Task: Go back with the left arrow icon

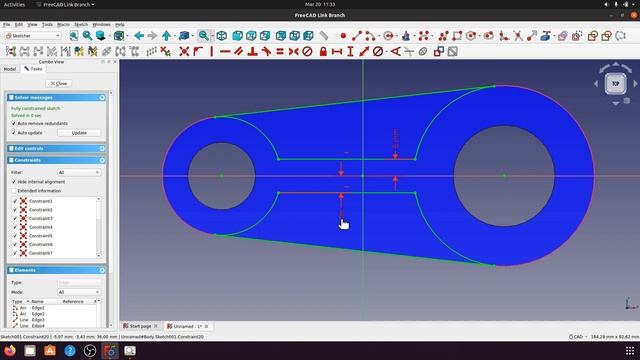Action: pos(139,36)
